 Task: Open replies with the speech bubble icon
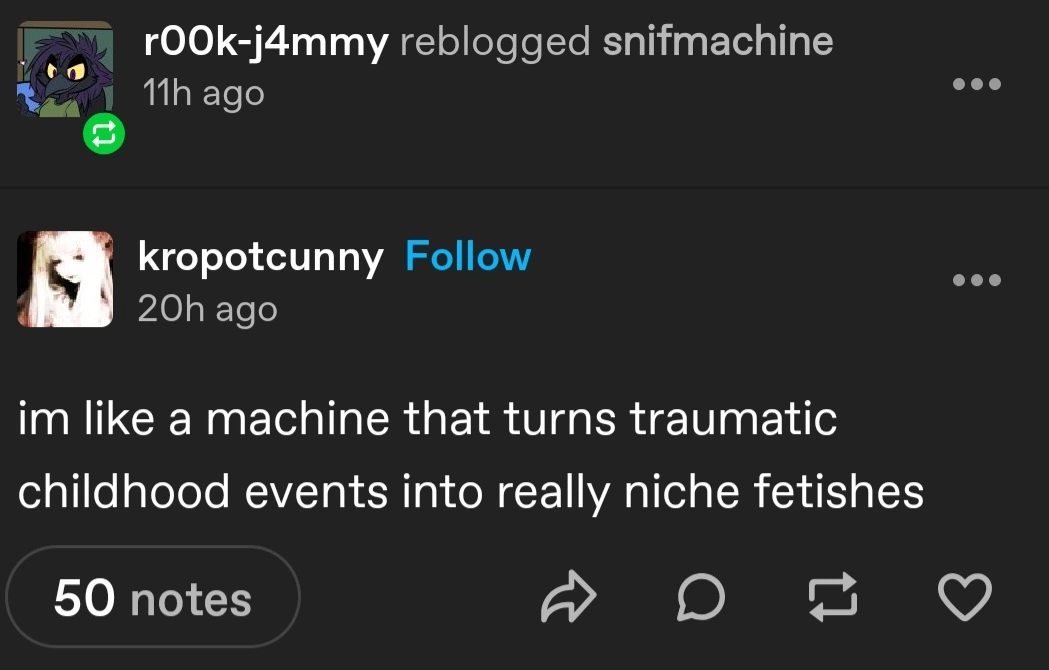[x=701, y=598]
